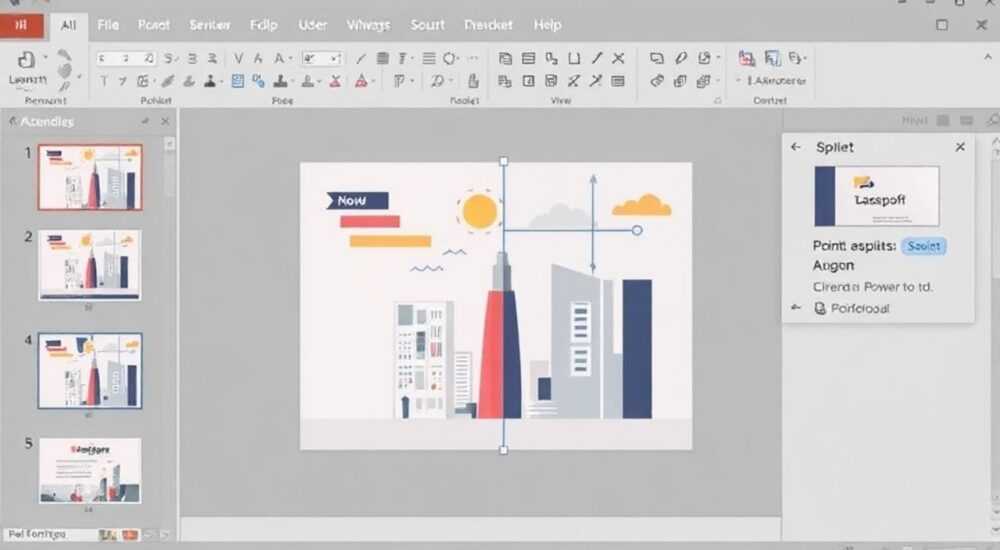Viewport: 1000px width, 550px height.
Task: Open the font size combo box
Action: (x=126, y=59)
